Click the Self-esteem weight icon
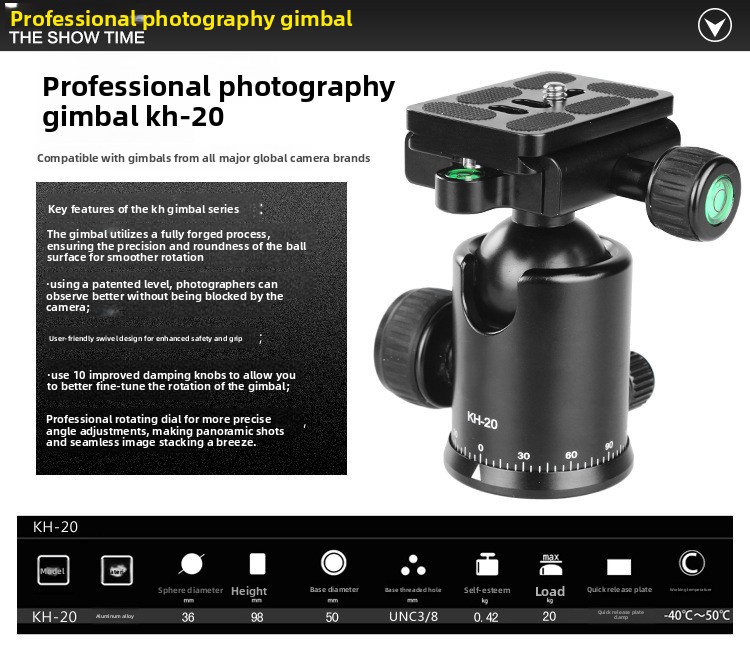 coord(487,564)
